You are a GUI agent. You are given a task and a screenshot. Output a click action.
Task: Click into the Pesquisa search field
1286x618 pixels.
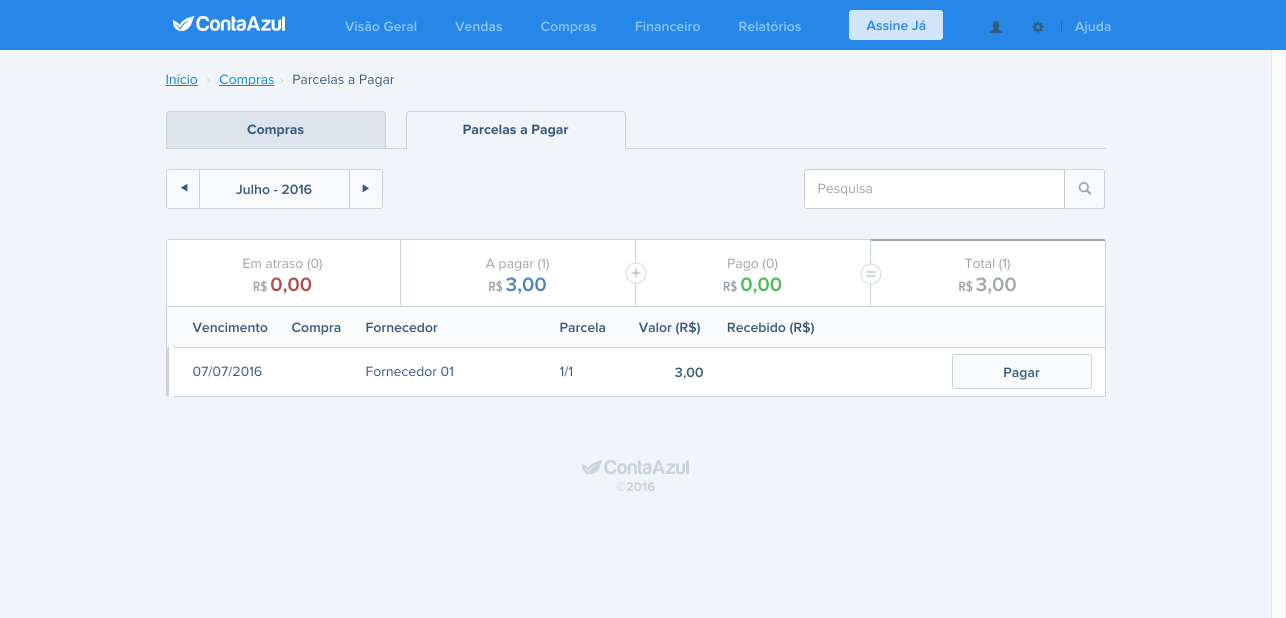[x=934, y=189]
